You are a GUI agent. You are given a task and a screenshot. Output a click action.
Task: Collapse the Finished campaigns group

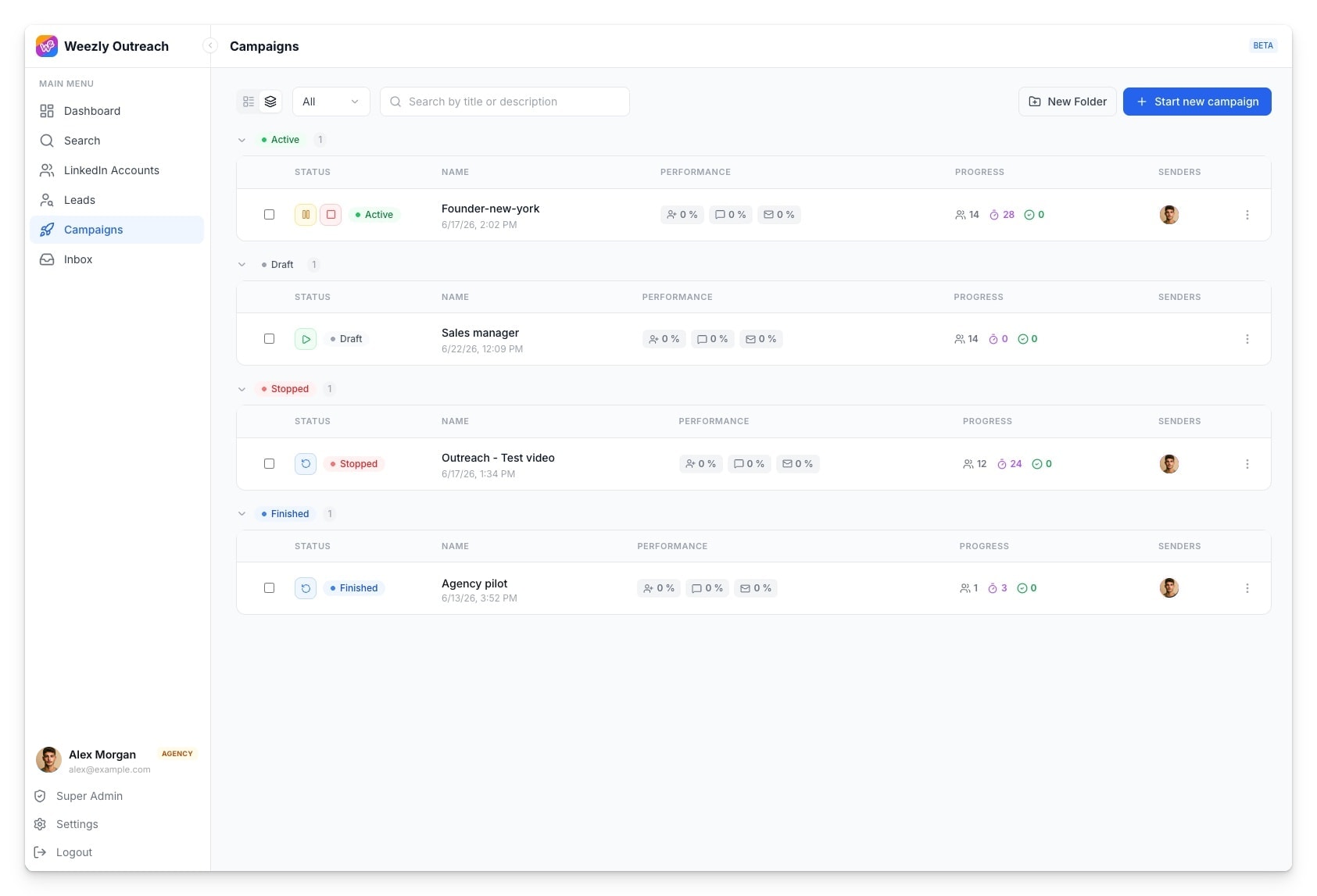click(x=242, y=514)
